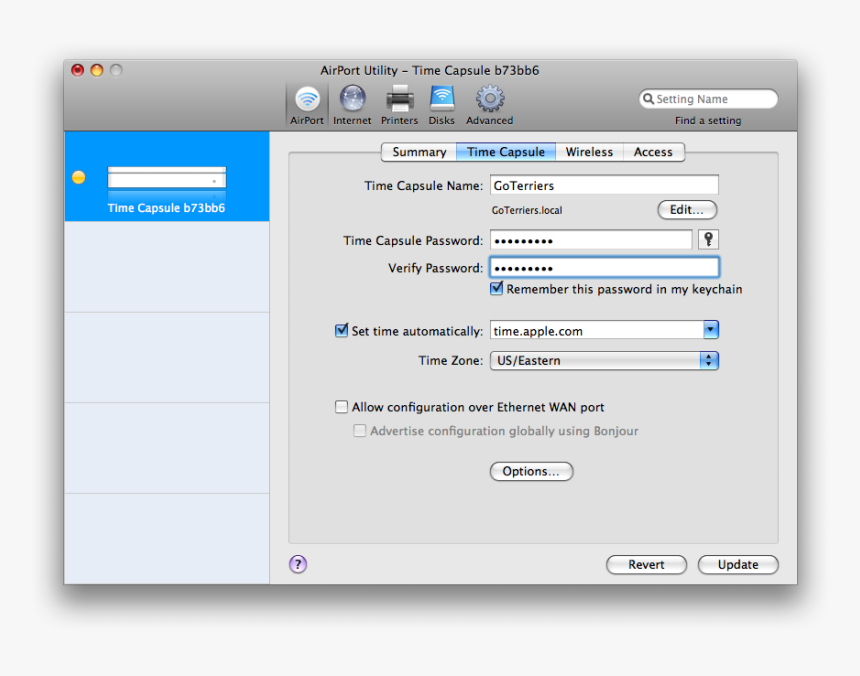This screenshot has width=860, height=676.
Task: Click the yellow status indicator light
Action: point(78,177)
